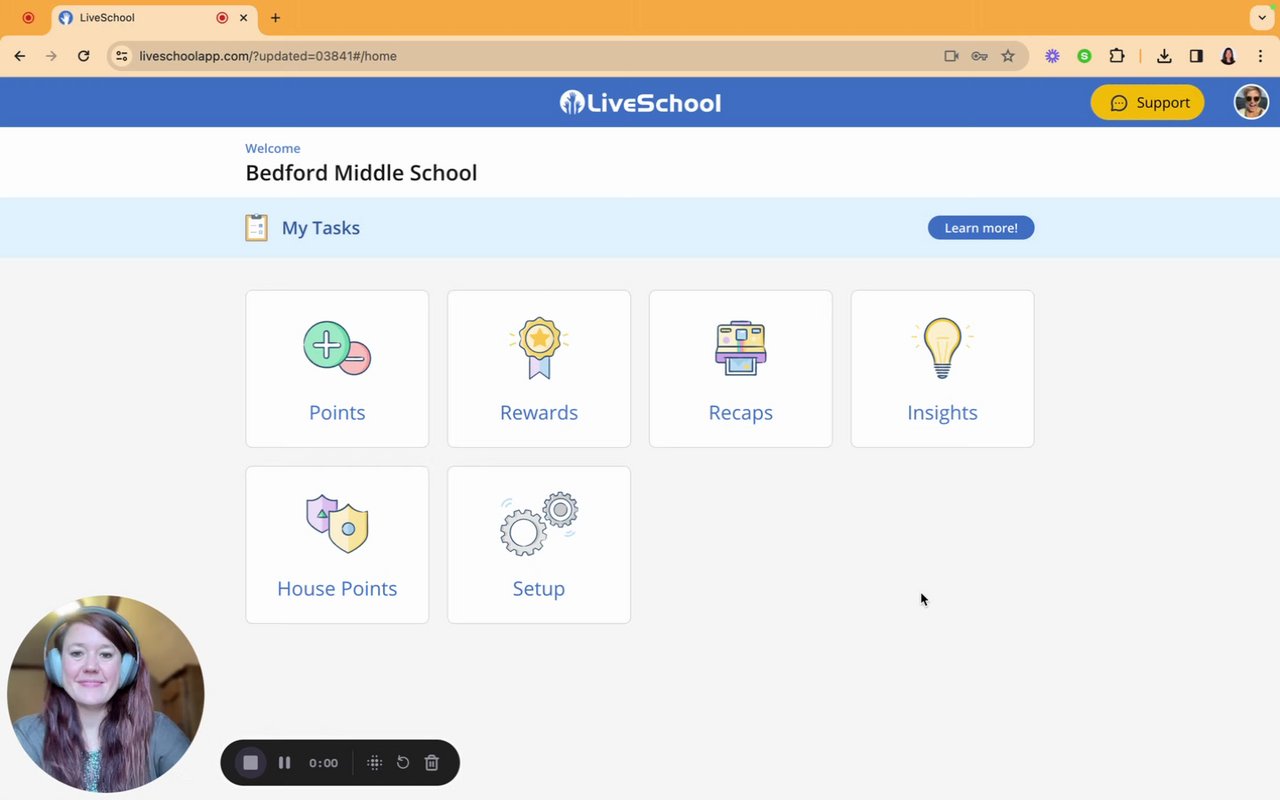The height and width of the screenshot is (800, 1280).
Task: Click the camera icon in address bar
Action: click(x=951, y=56)
